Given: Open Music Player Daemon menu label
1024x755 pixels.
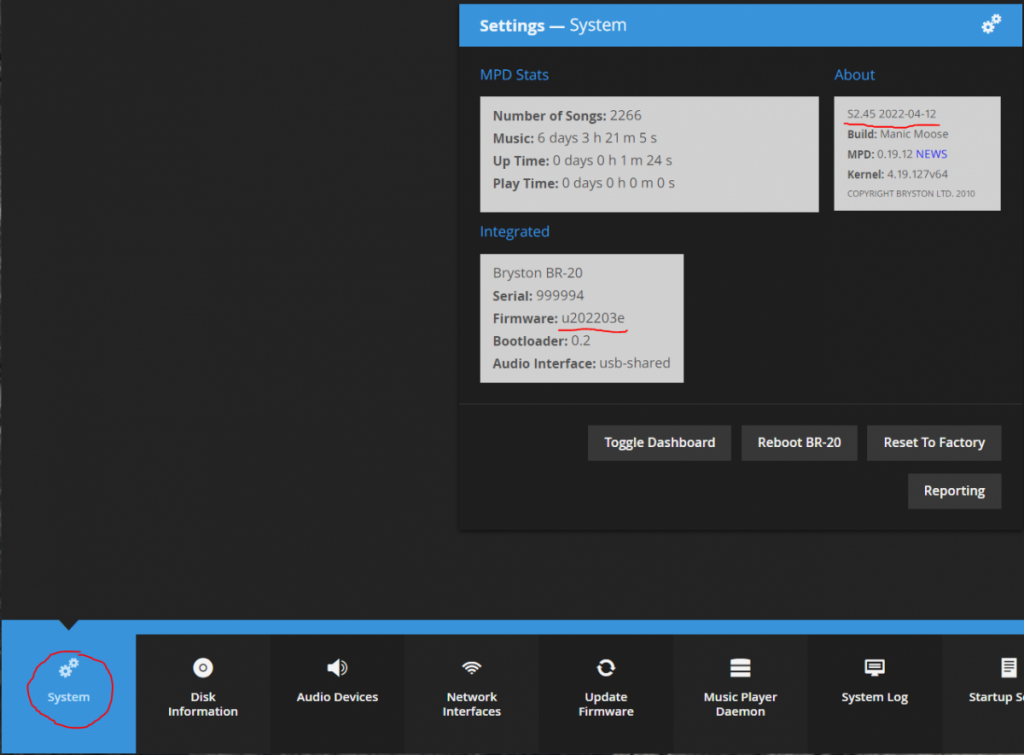Looking at the screenshot, I should pos(740,704).
